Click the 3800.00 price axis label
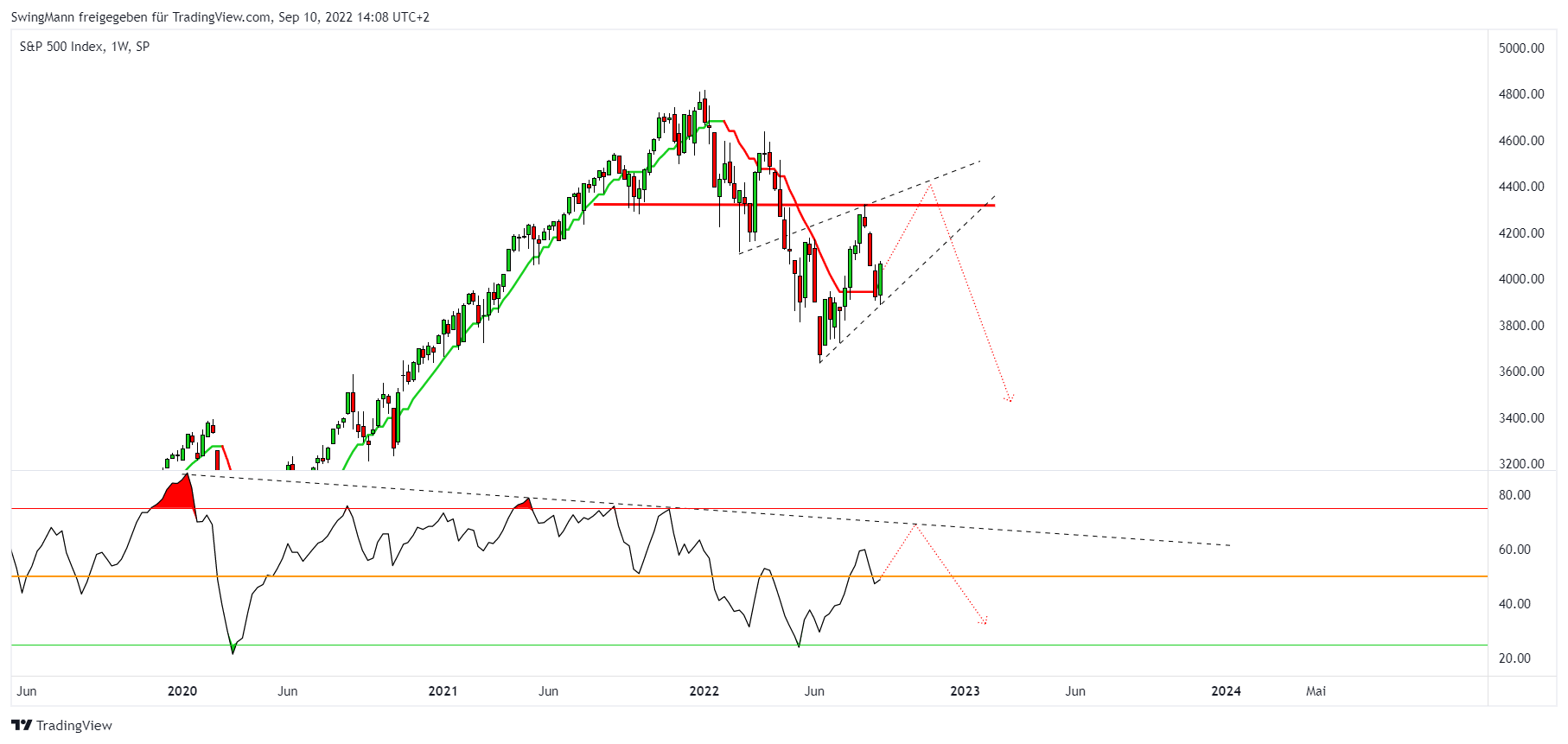 [1521, 326]
